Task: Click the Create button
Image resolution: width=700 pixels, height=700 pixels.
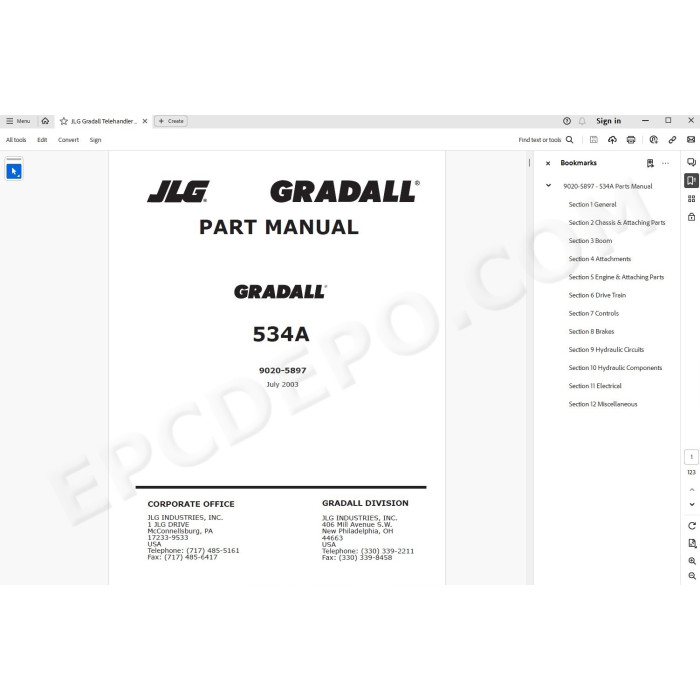Action: coord(171,121)
